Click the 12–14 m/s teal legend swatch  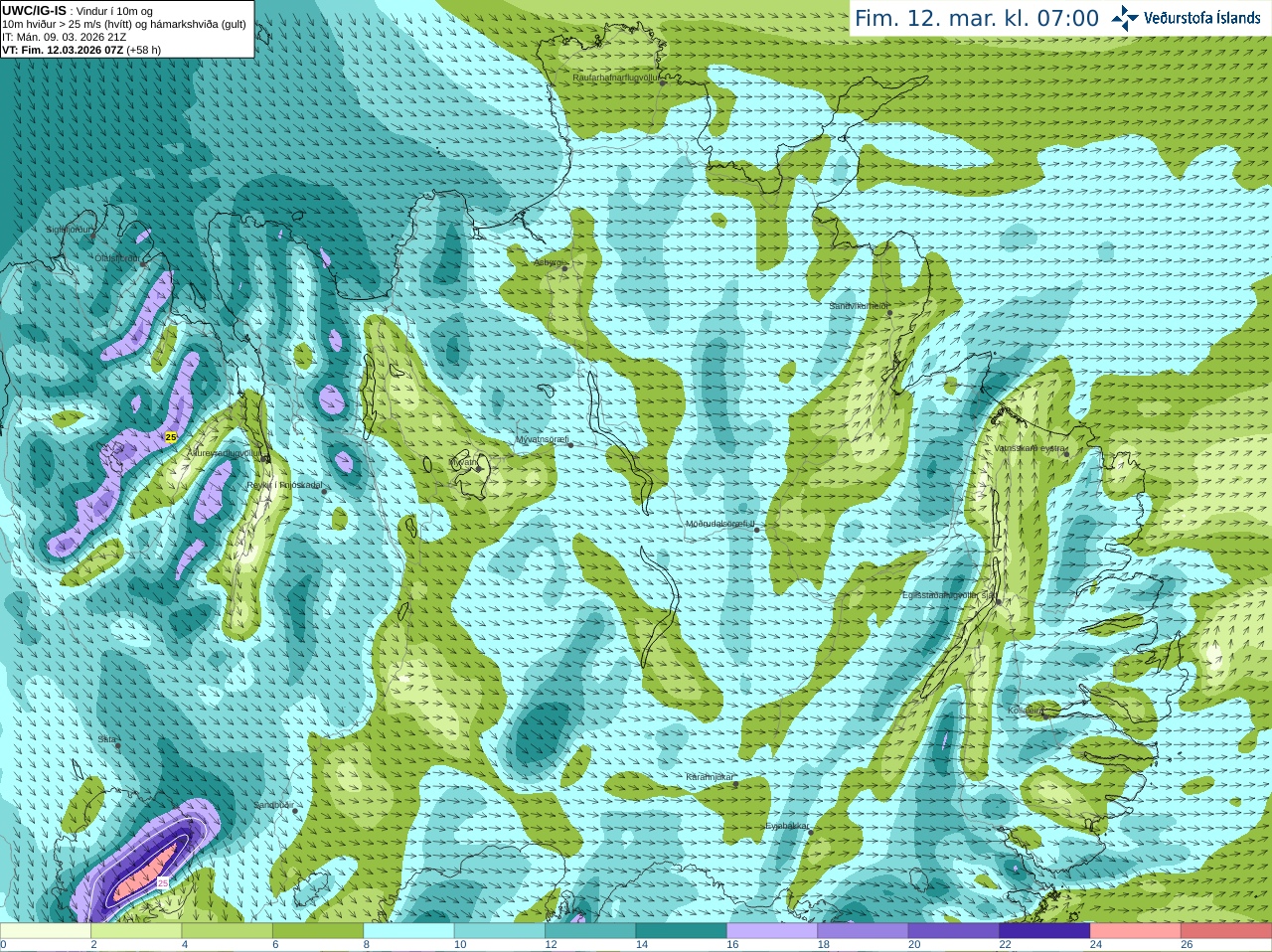[590, 931]
